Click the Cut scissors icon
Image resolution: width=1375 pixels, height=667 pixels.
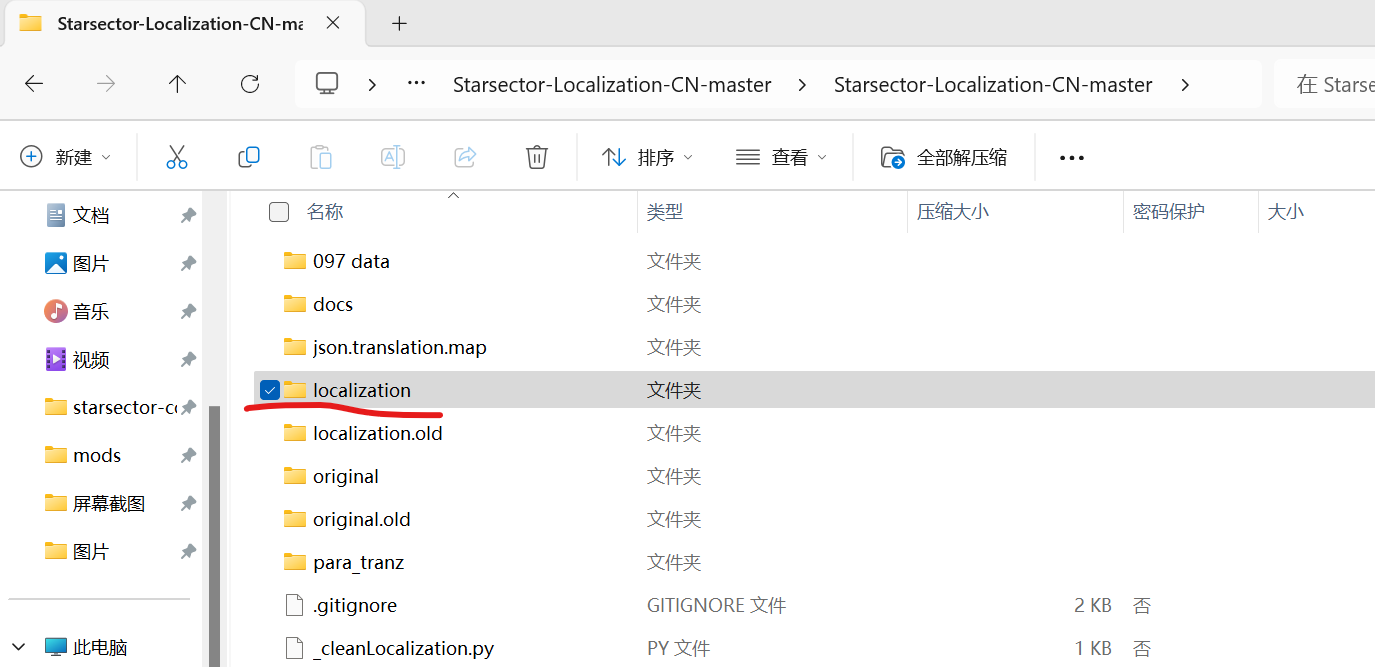point(177,157)
